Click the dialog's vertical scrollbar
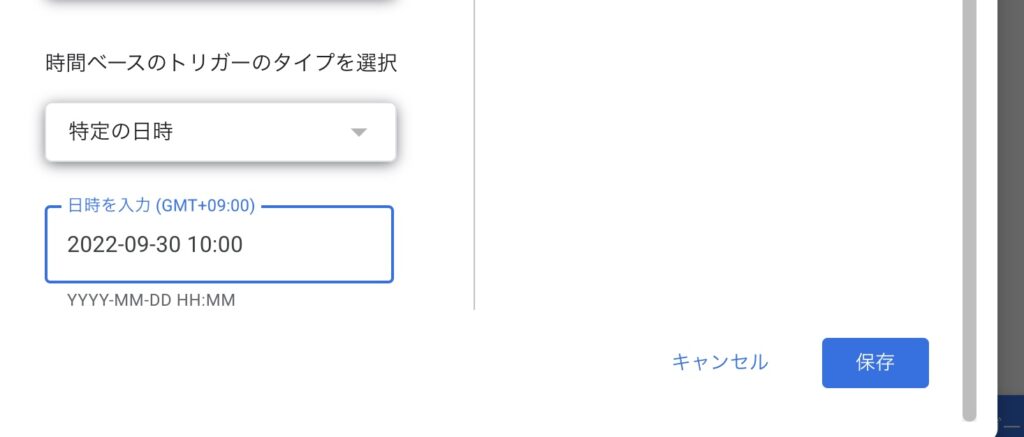The width and height of the screenshot is (1024, 437). (968, 200)
